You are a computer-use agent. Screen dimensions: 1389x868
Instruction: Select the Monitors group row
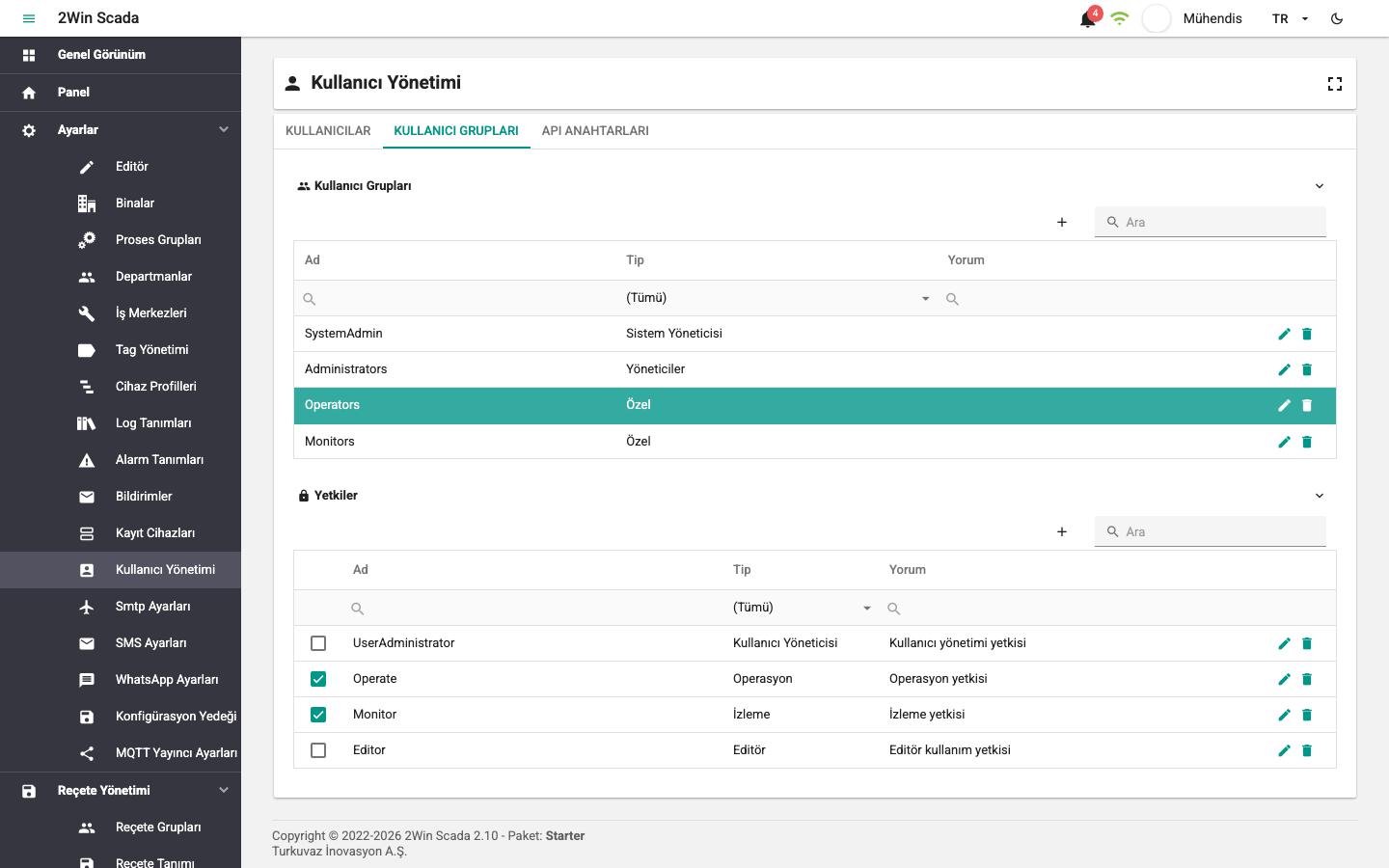[815, 442]
